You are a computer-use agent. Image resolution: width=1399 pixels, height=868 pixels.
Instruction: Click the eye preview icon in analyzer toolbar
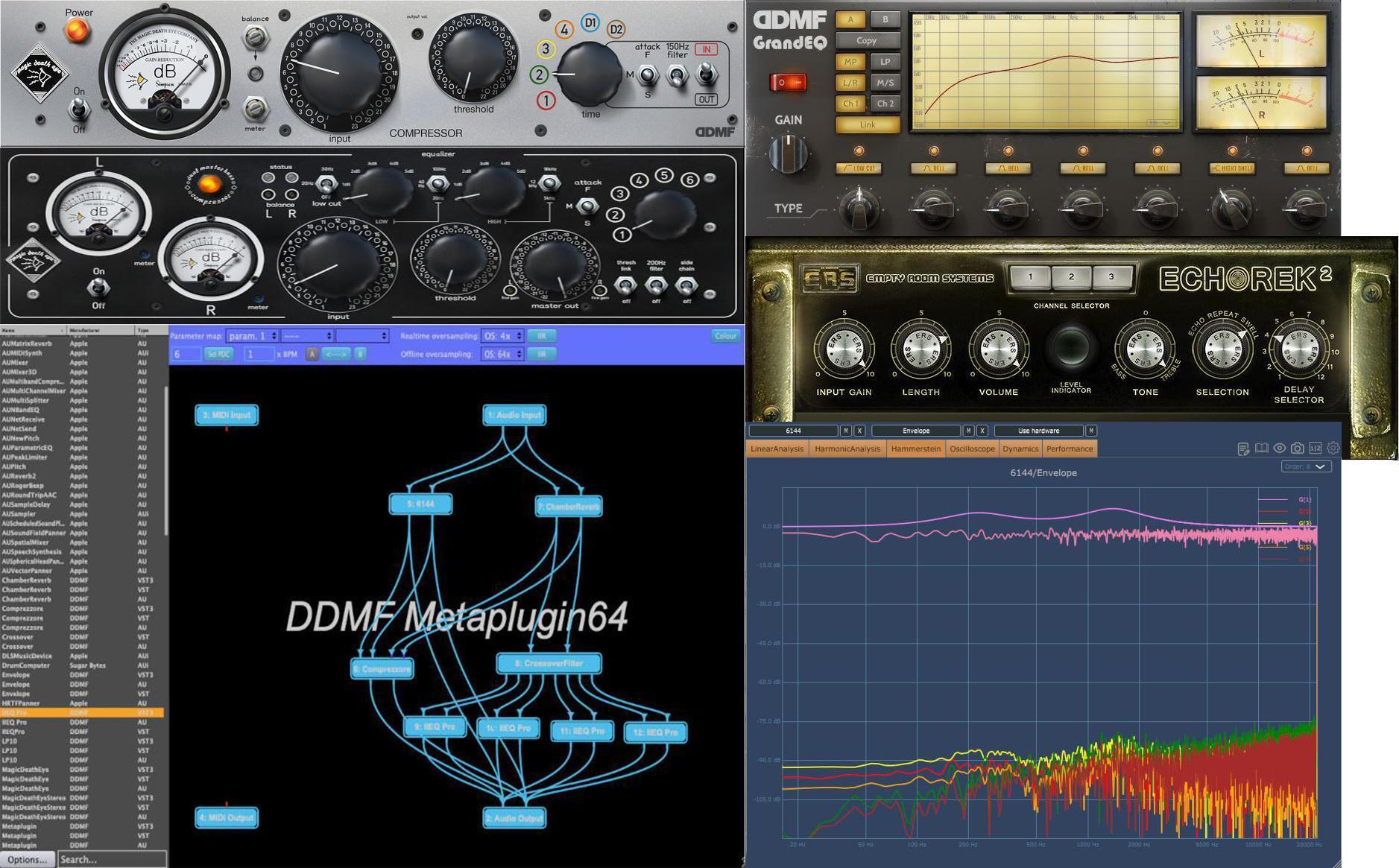[x=1280, y=448]
